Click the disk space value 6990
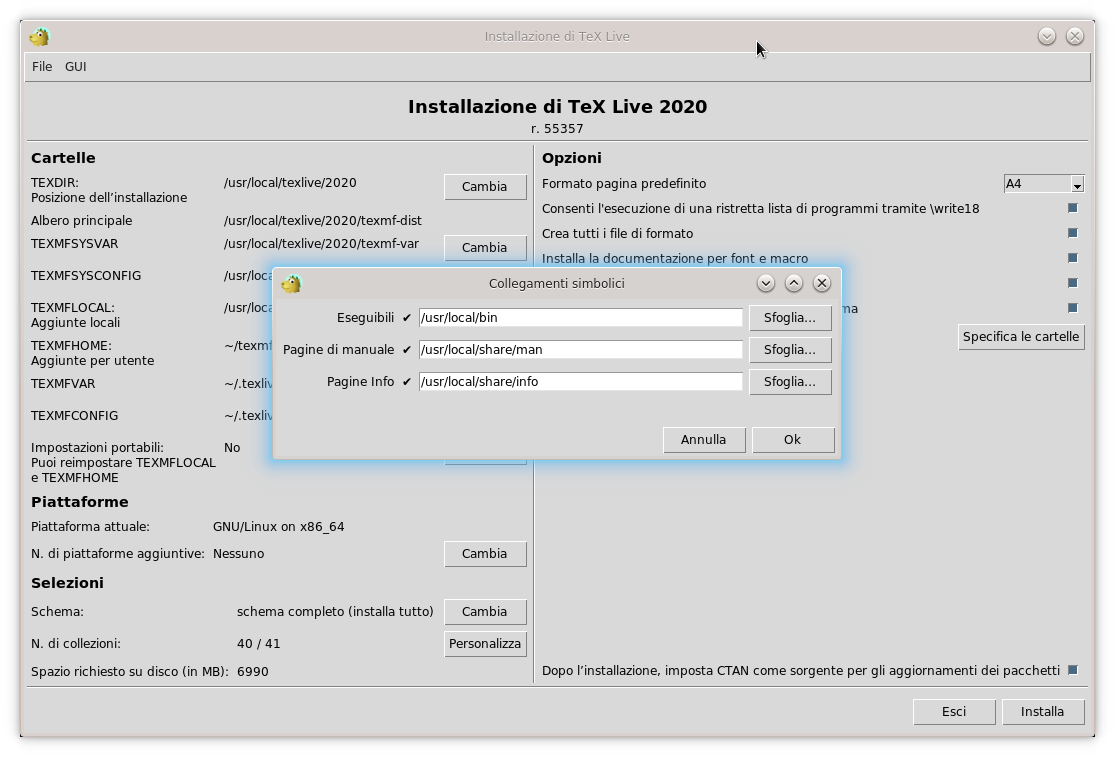Image resolution: width=1115 pixels, height=757 pixels. (252, 672)
